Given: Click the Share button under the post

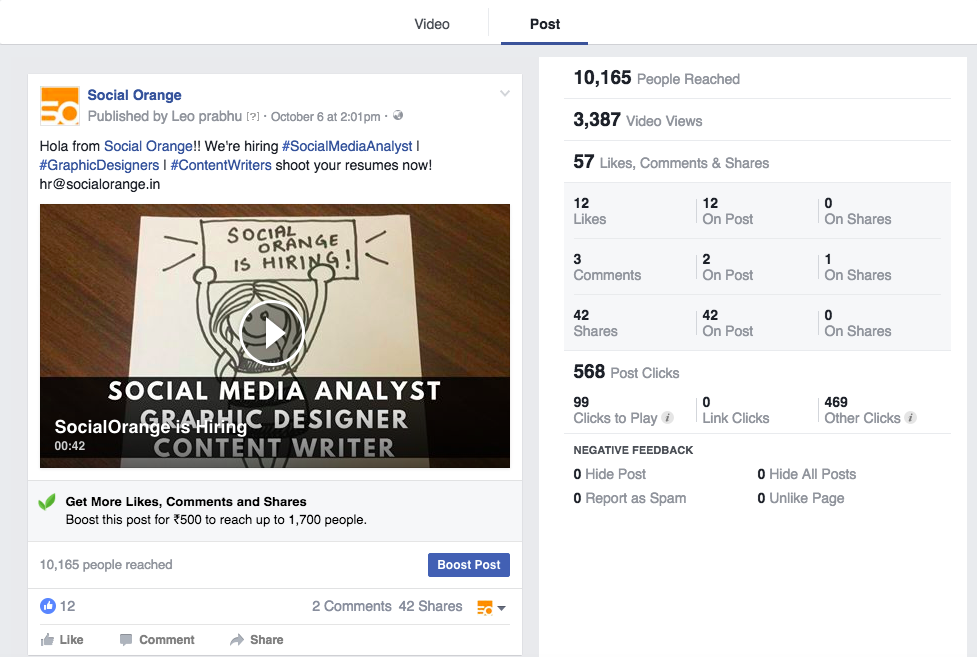Looking at the screenshot, I should coord(257,640).
